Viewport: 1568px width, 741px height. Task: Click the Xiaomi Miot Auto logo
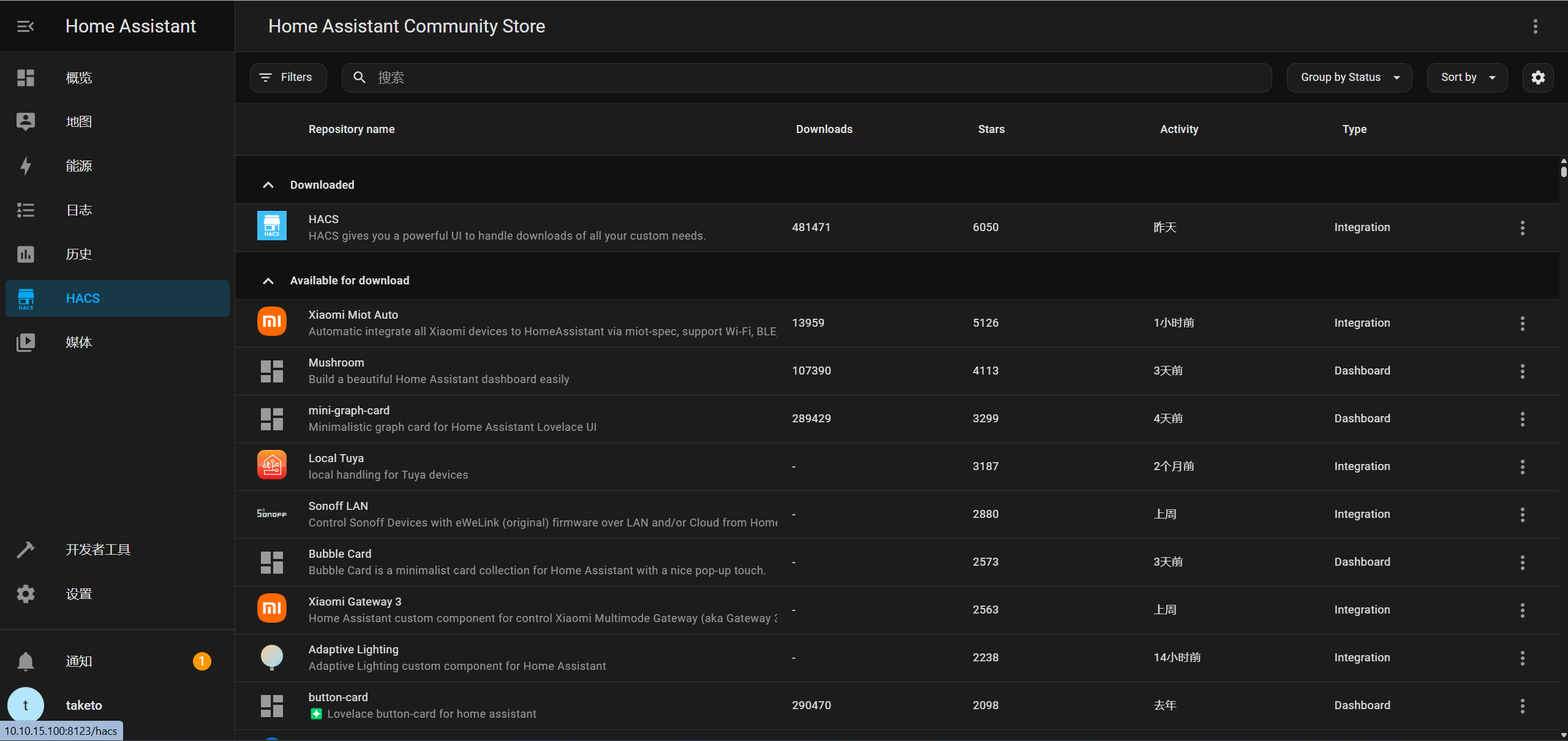coord(272,321)
